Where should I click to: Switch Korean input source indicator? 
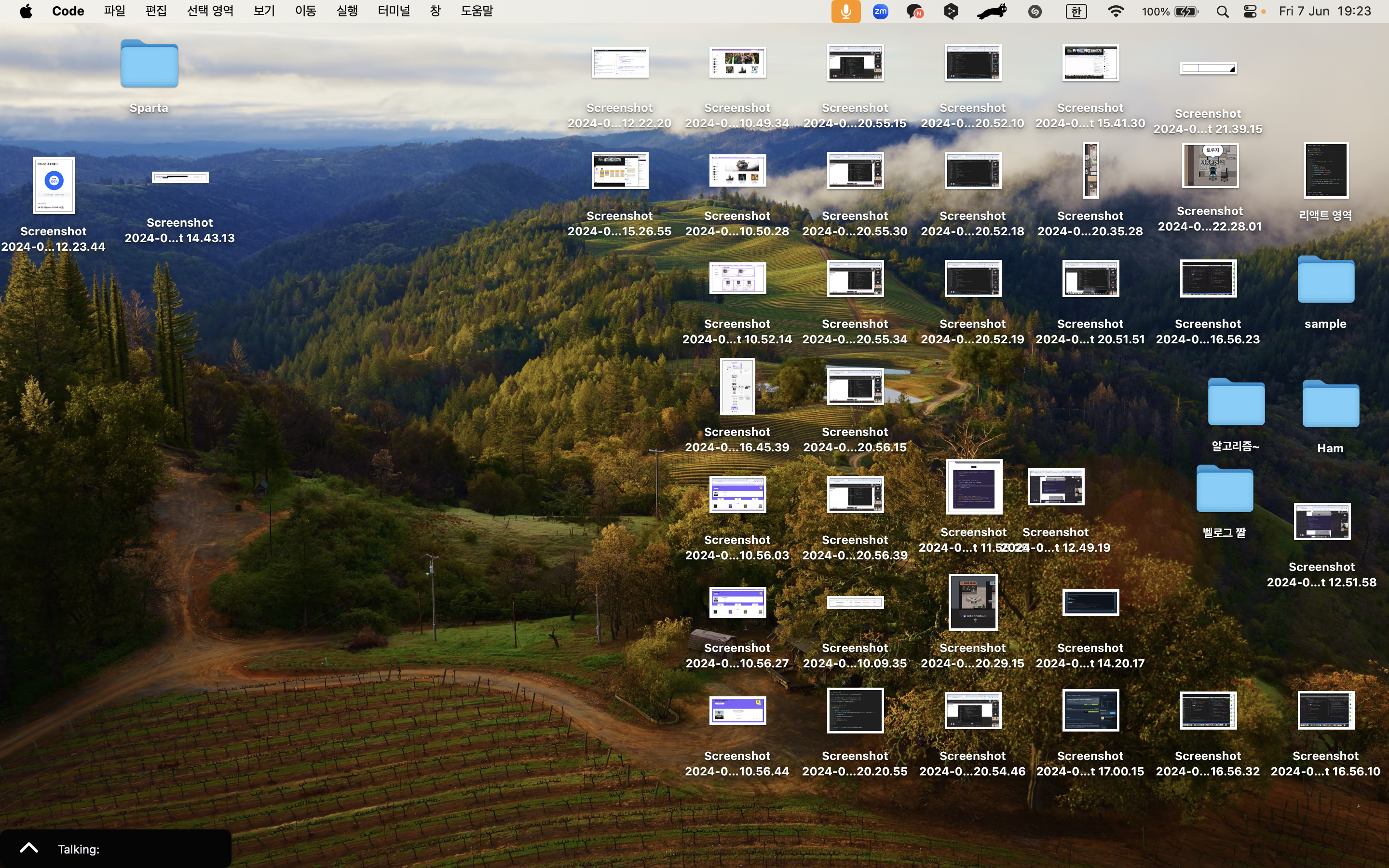click(1076, 12)
